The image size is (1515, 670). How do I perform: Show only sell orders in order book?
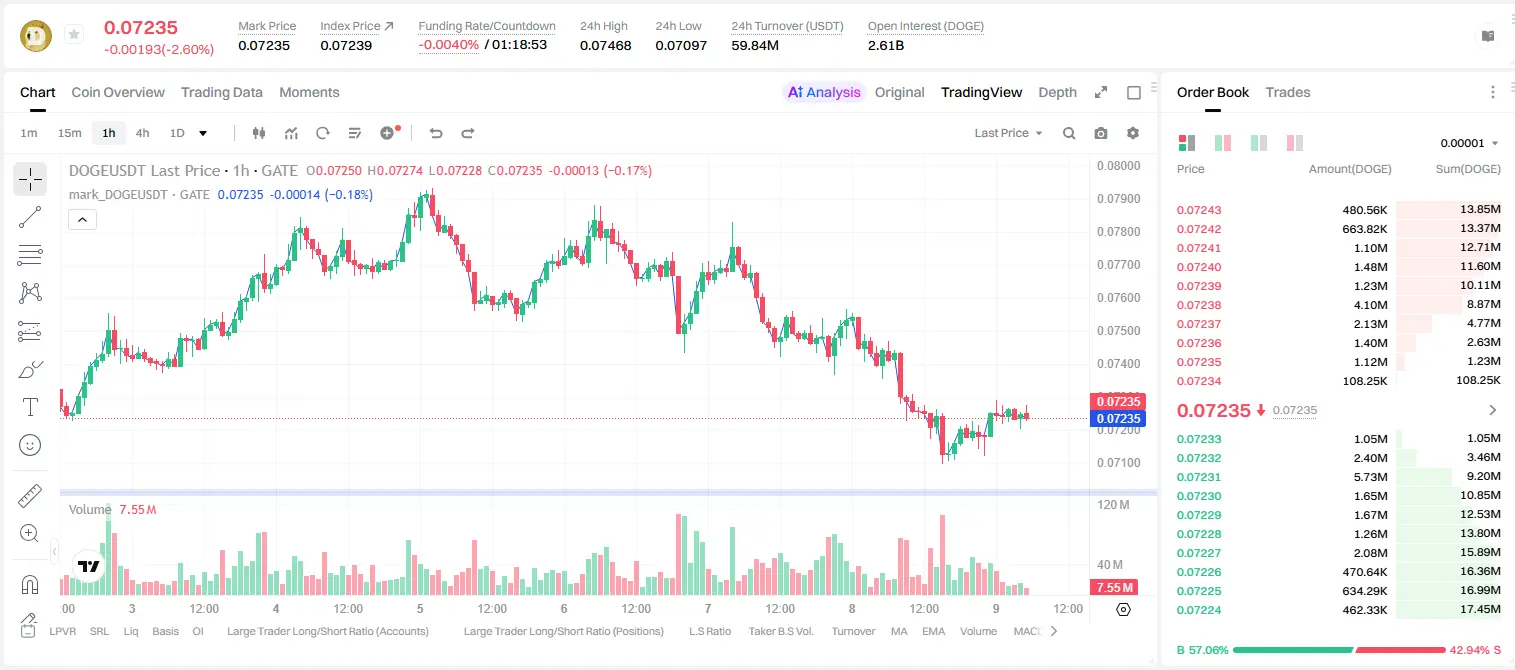pos(1296,143)
